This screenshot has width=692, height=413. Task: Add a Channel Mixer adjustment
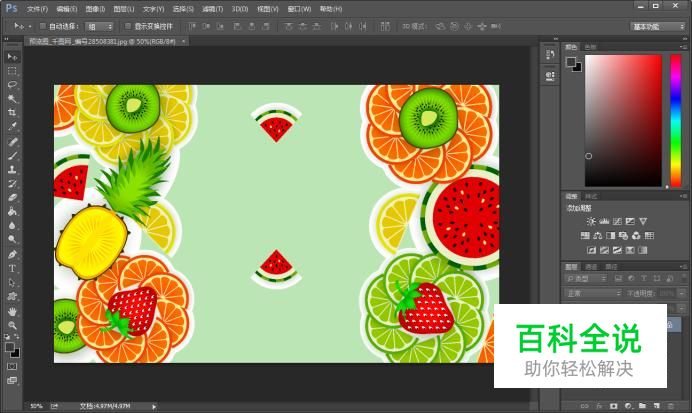636,236
